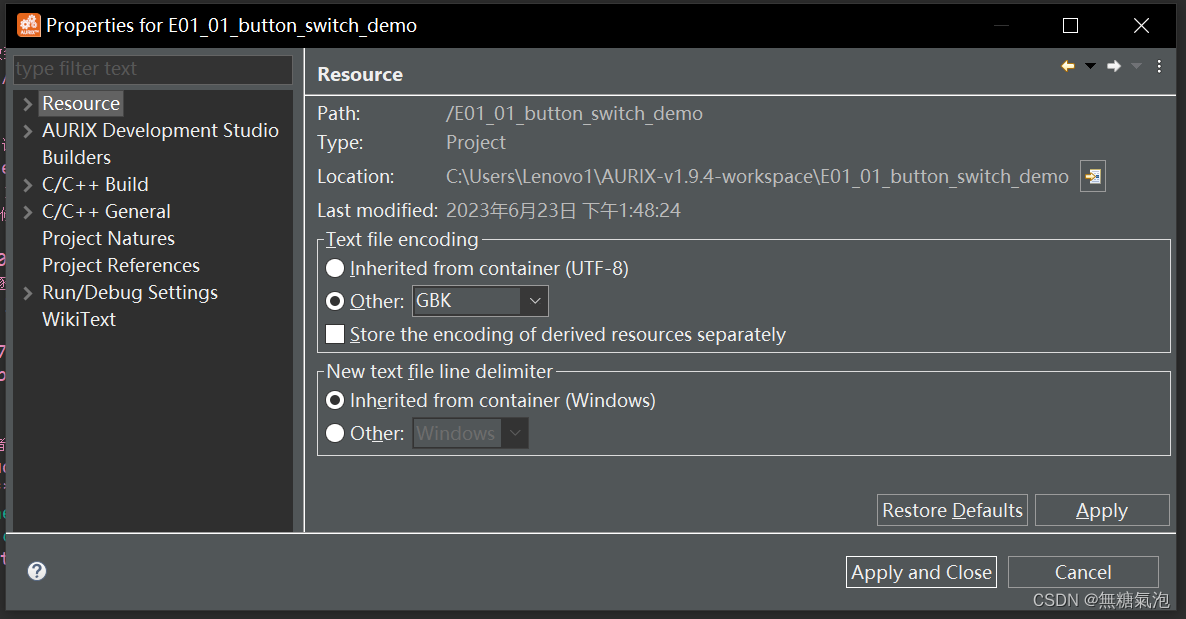Open the Builders properties page
This screenshot has height=619, width=1186.
(76, 157)
